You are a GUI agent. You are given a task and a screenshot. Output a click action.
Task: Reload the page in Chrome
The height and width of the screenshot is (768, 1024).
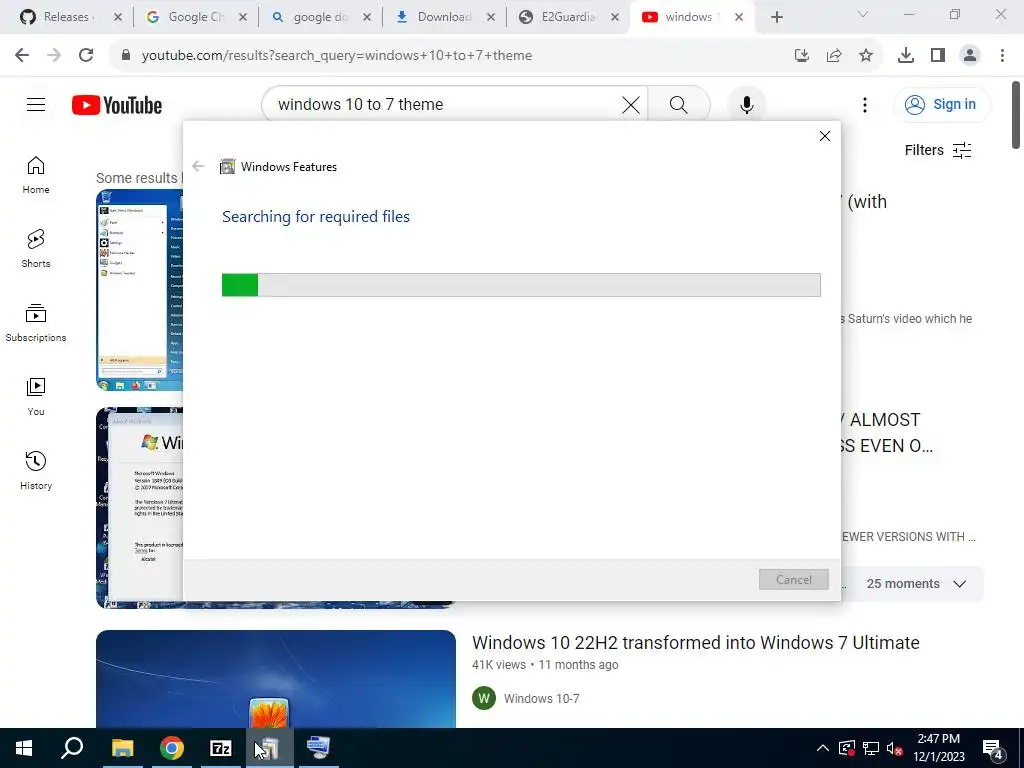86,55
